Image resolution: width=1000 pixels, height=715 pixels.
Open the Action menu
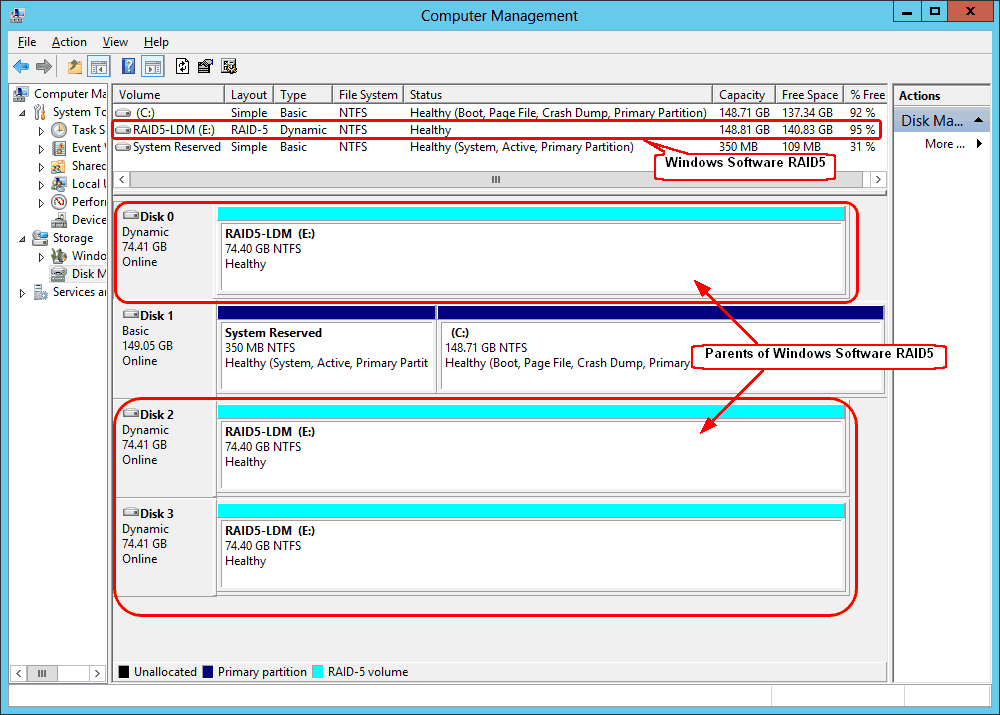pos(69,41)
